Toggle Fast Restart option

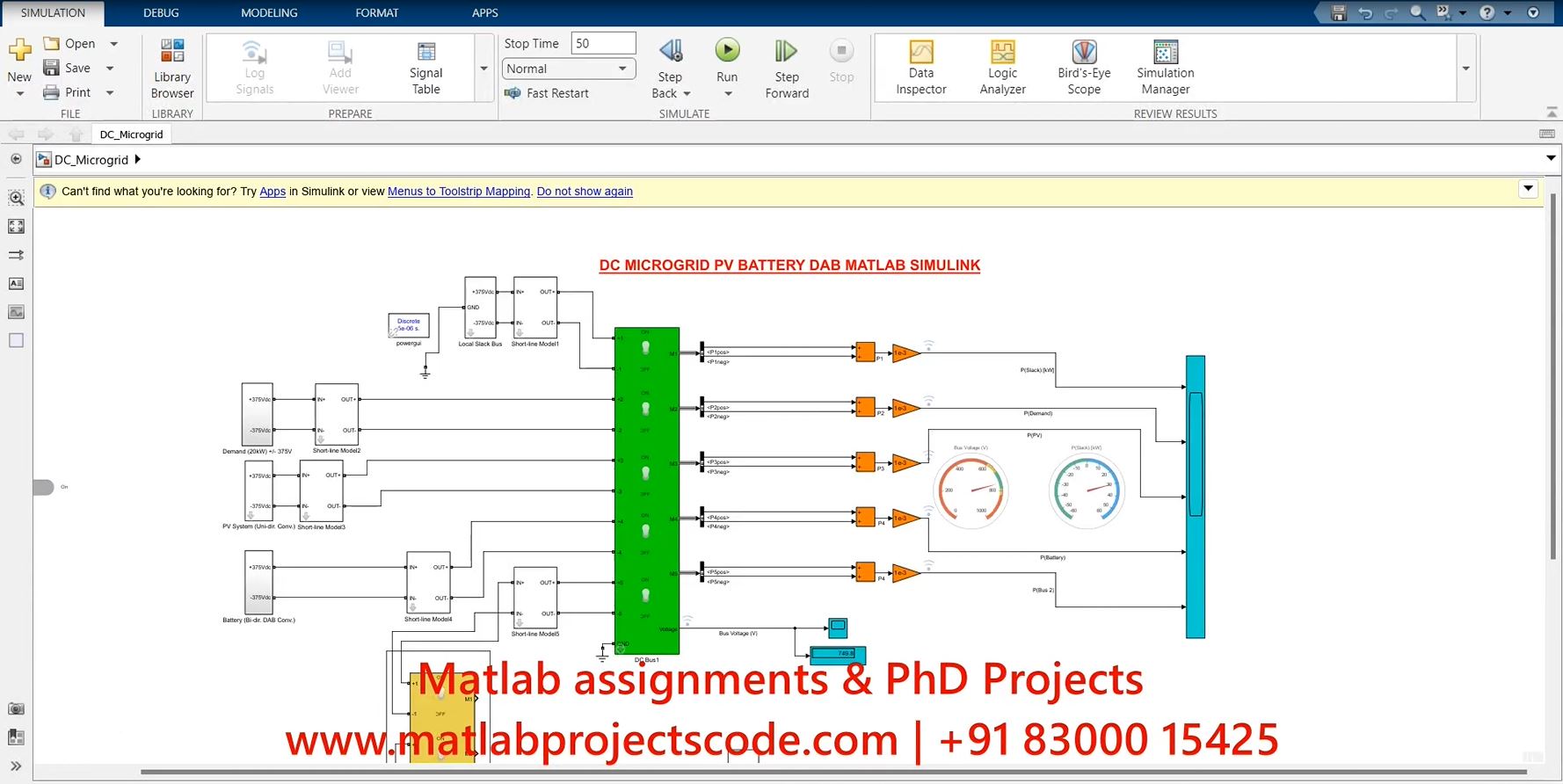click(547, 93)
